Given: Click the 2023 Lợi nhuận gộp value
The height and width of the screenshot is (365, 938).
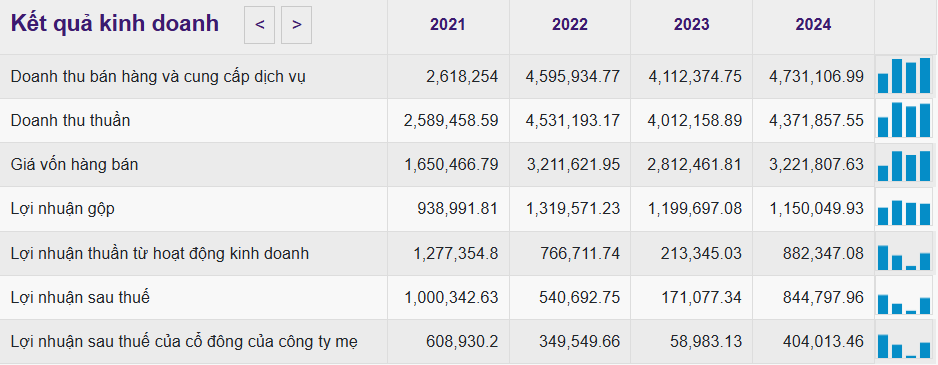Looking at the screenshot, I should coord(695,208).
